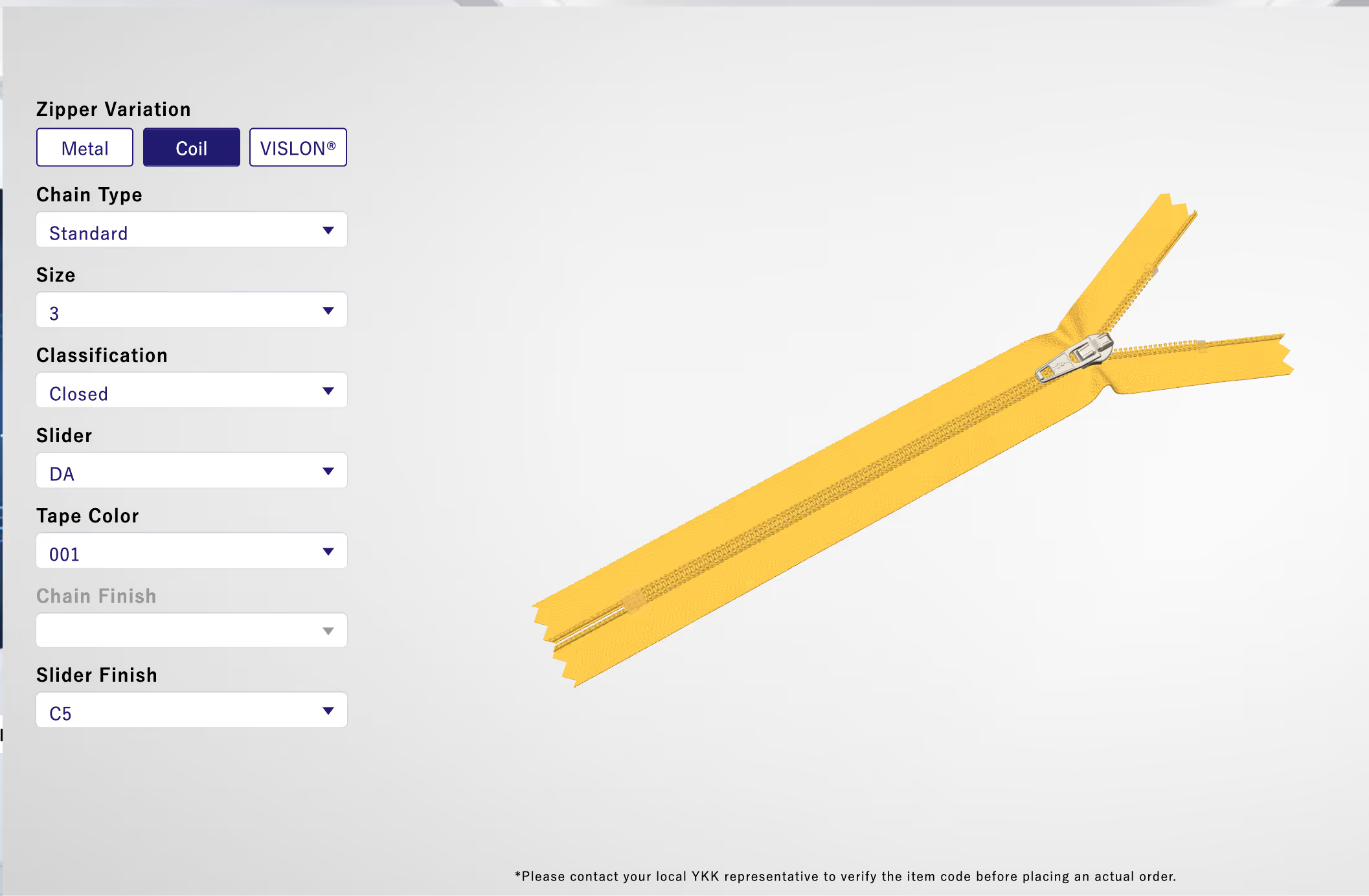Open the Size dropdown showing 3
The image size is (1369, 896).
point(191,311)
